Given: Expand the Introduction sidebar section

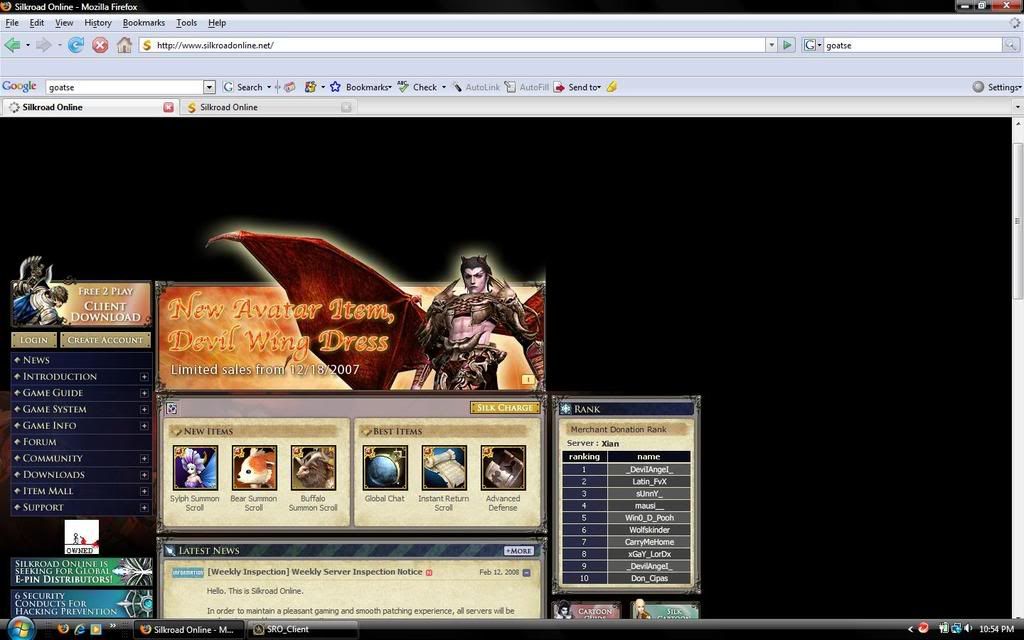Looking at the screenshot, I should click(x=144, y=377).
